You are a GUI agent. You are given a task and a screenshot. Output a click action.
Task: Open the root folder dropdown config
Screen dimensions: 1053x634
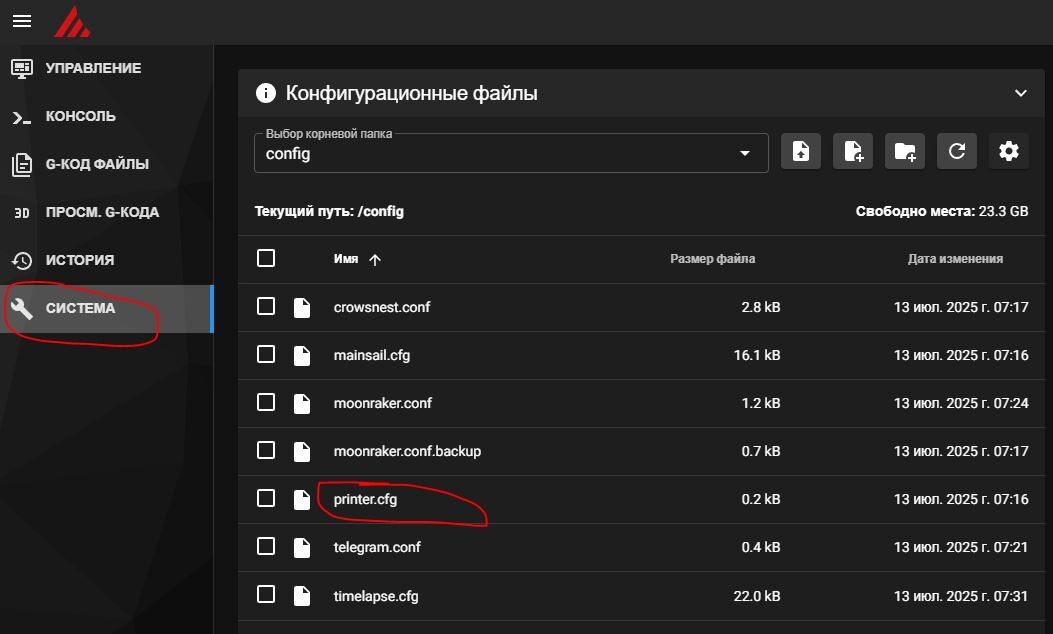pyautogui.click(x=511, y=153)
